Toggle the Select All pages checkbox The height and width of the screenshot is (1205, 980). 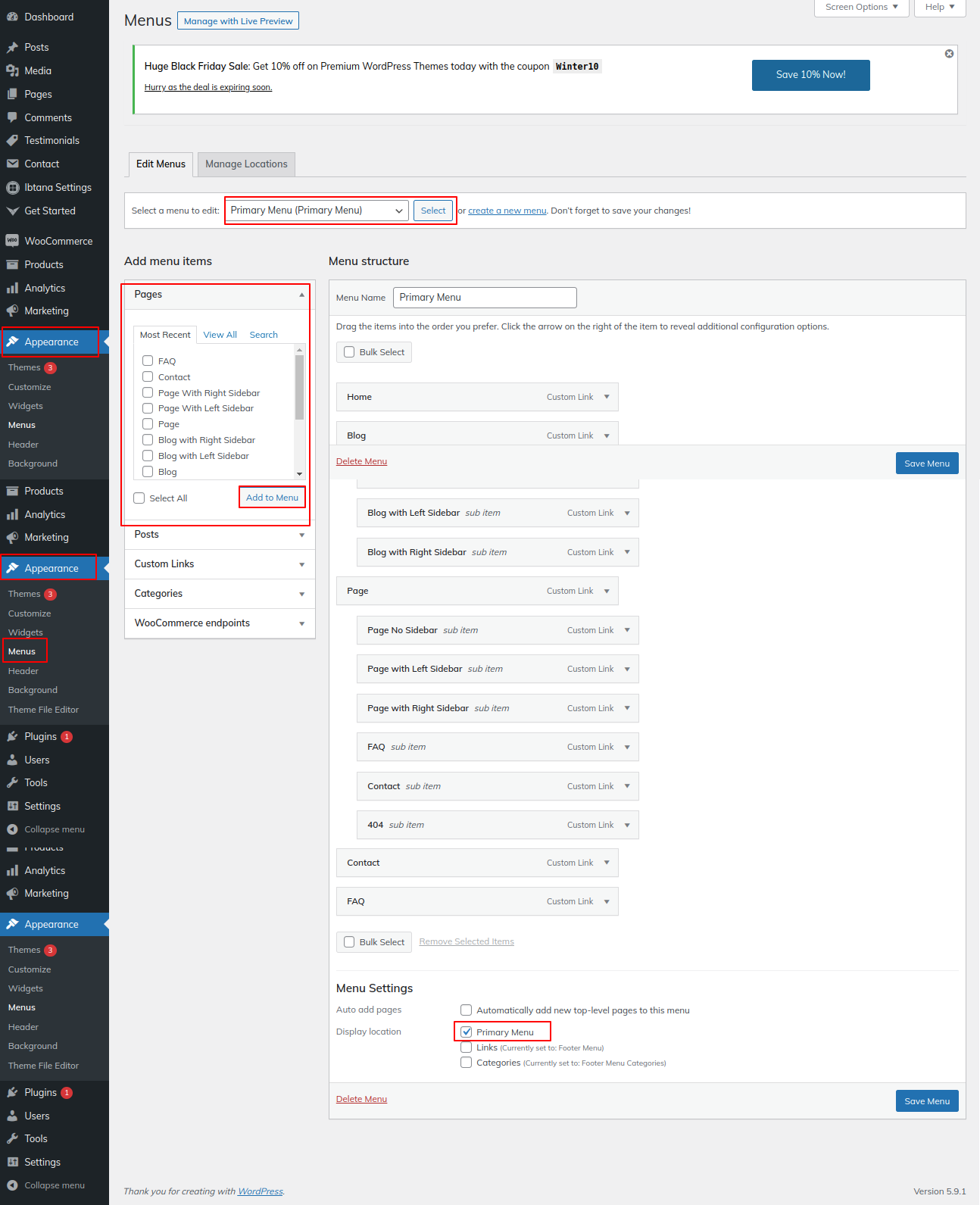[139, 498]
